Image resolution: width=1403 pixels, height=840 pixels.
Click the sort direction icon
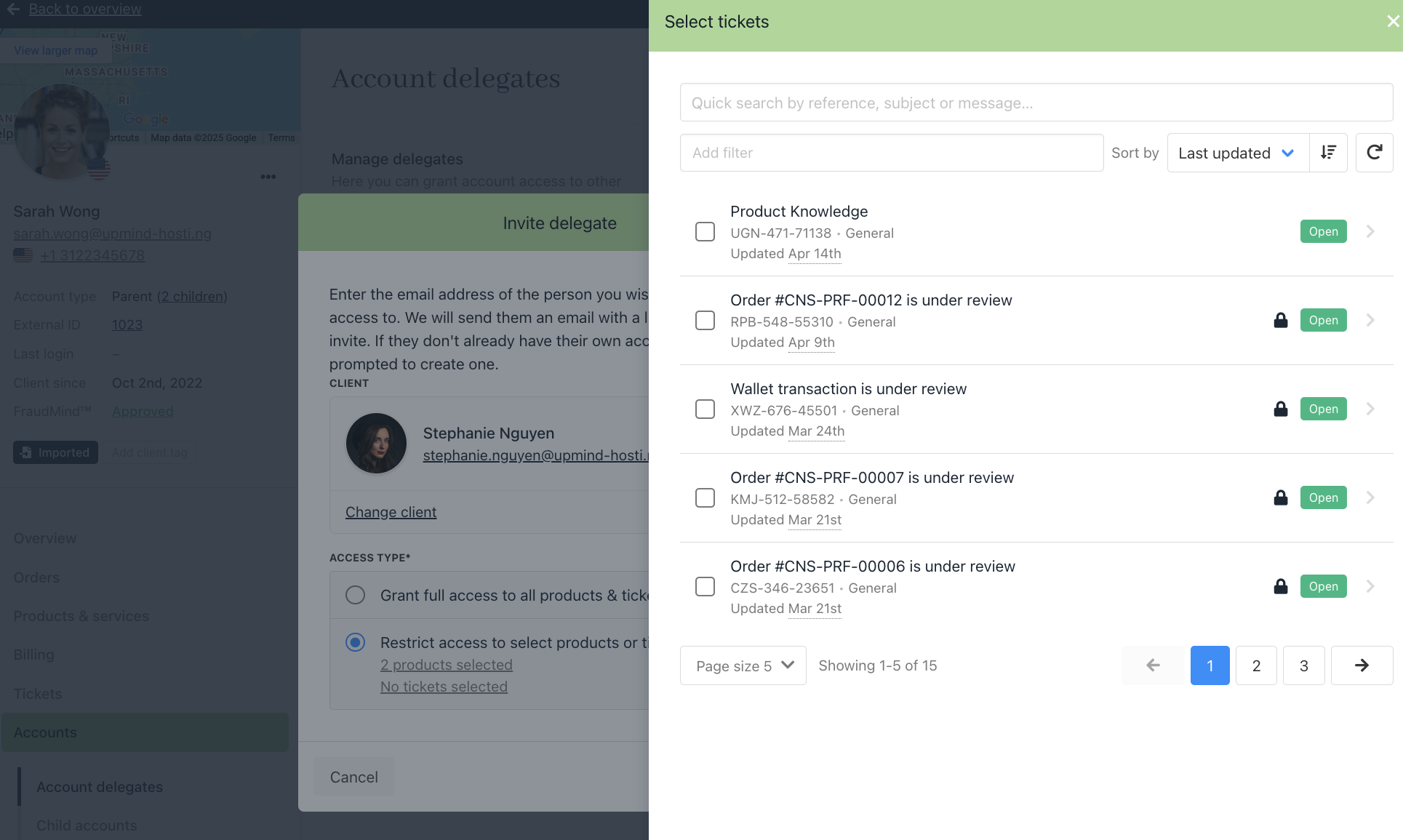[x=1328, y=153]
